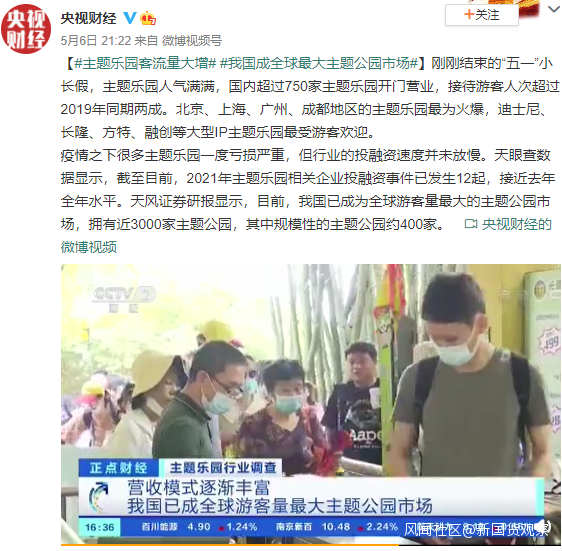The image size is (562, 551).
Task: Play the theme park news video
Action: click(311, 404)
